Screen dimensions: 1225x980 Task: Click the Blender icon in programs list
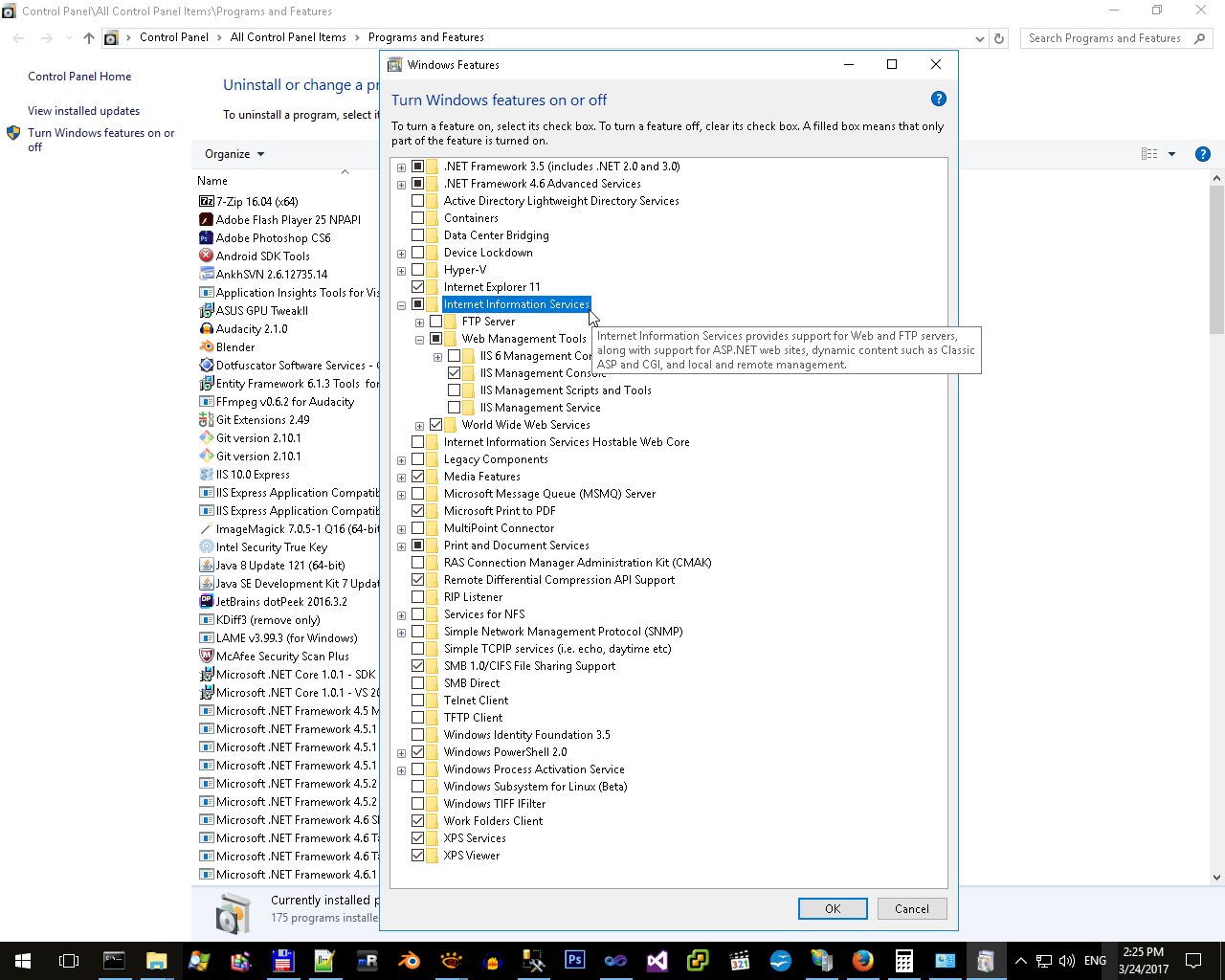[206, 346]
